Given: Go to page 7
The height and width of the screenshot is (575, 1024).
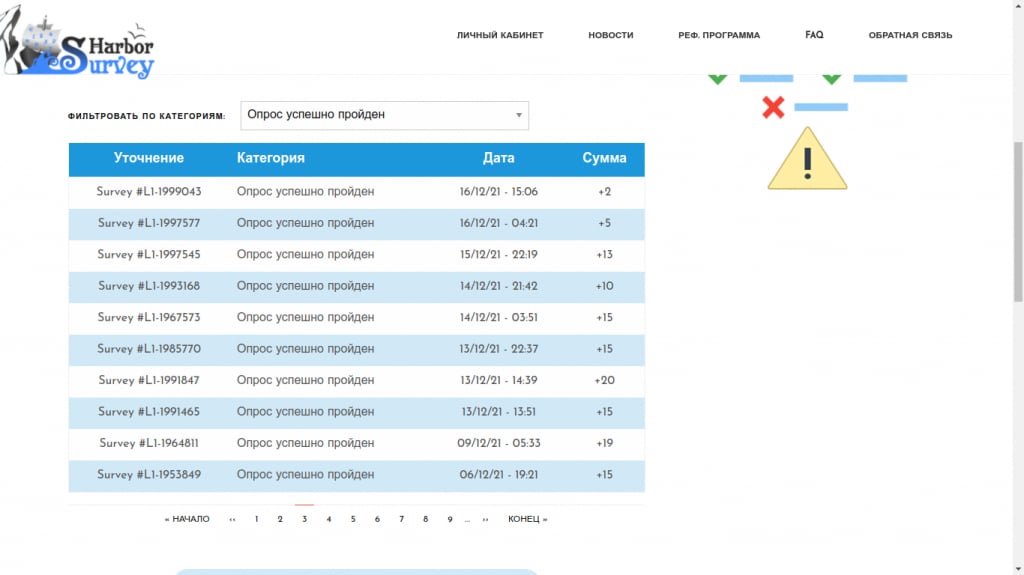Looking at the screenshot, I should click(401, 519).
